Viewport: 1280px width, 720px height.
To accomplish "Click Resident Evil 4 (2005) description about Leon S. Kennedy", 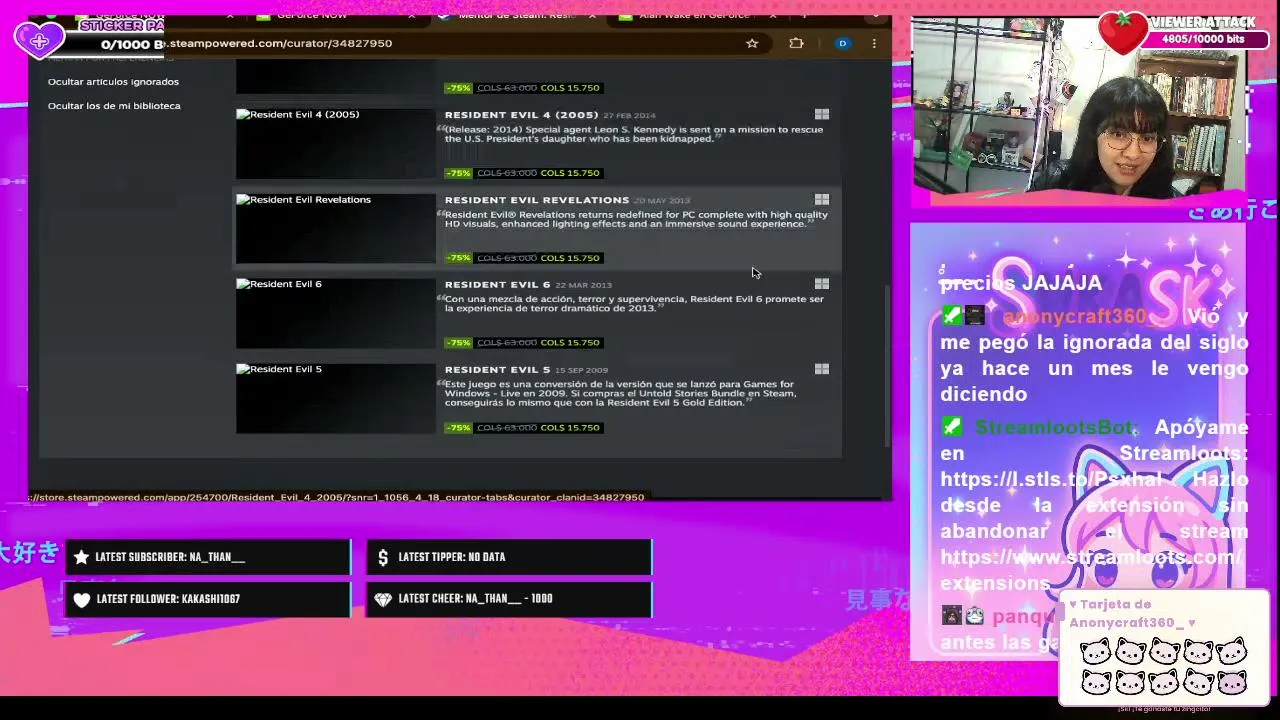I will coord(634,134).
